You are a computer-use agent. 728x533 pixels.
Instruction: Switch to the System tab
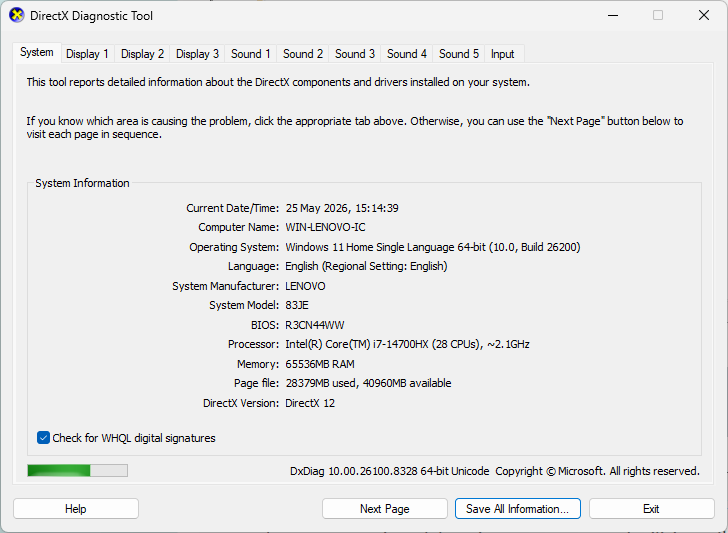click(x=37, y=52)
